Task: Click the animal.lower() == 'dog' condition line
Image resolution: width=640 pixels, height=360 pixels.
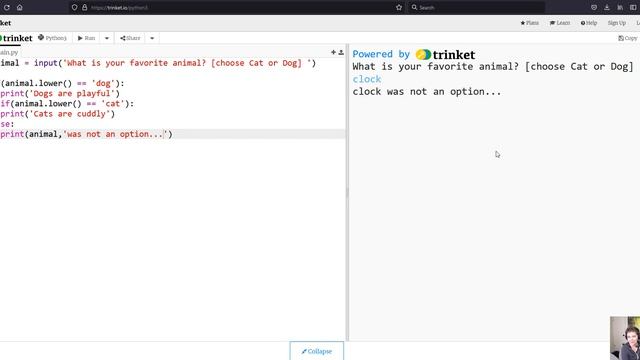Action: 62,83
